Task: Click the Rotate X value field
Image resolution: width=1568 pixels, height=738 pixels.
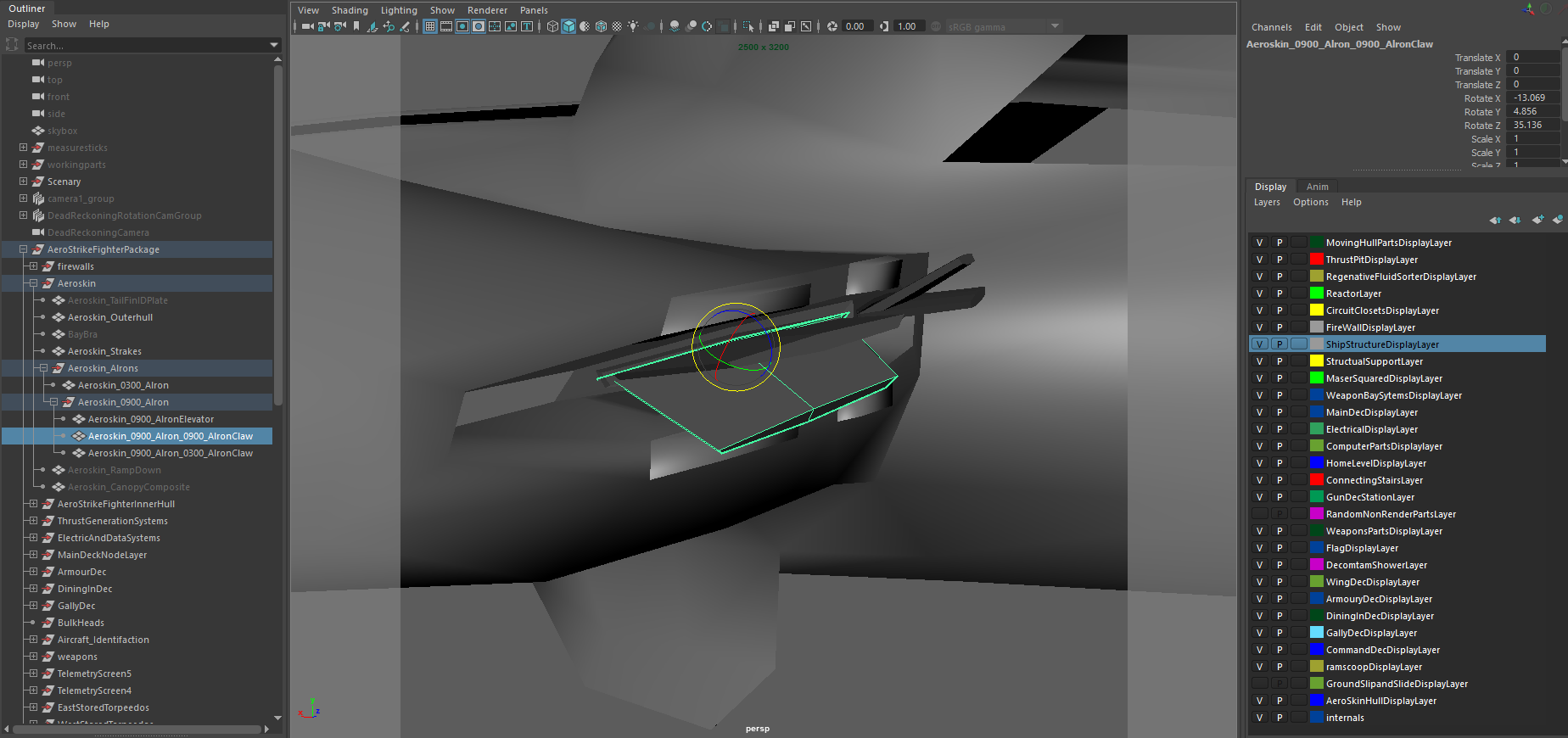Action: (x=1532, y=98)
